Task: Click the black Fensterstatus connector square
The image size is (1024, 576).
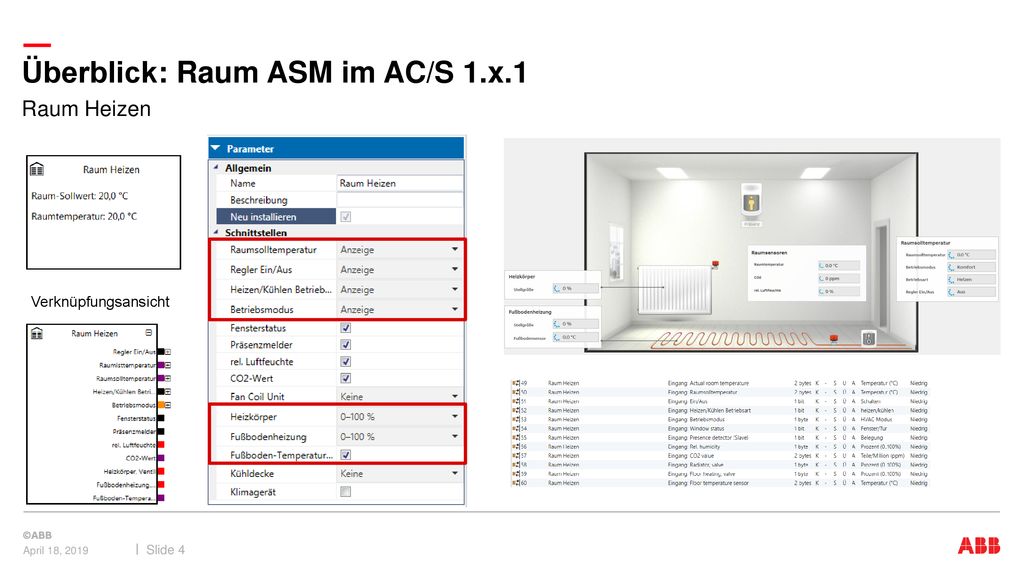Action: pyautogui.click(x=161, y=419)
